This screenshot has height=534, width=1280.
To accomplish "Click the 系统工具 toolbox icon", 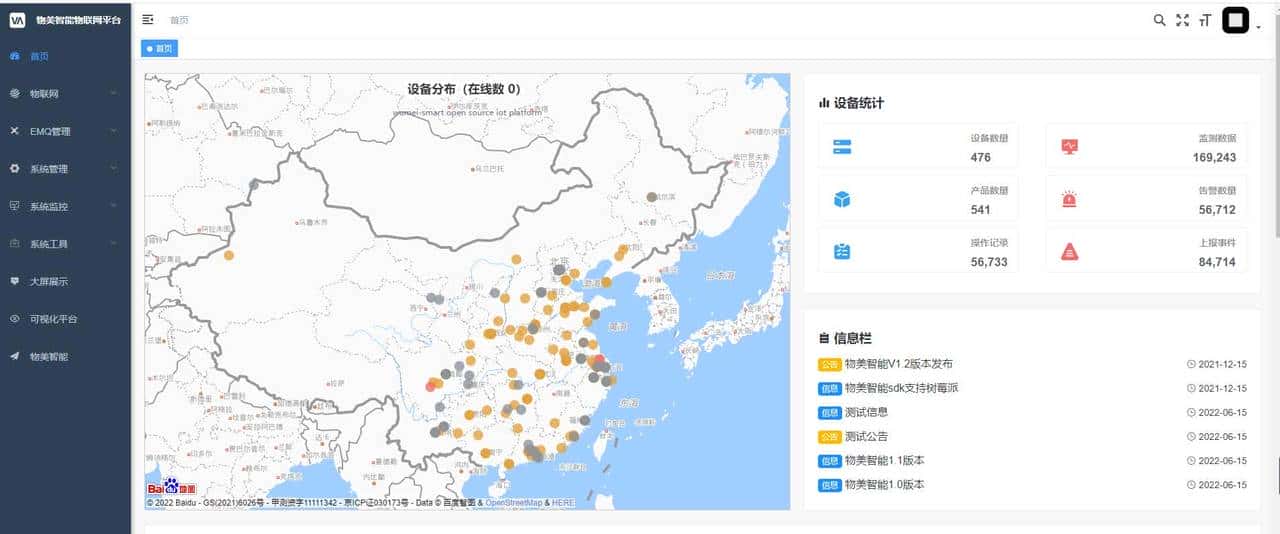I will pos(14,244).
